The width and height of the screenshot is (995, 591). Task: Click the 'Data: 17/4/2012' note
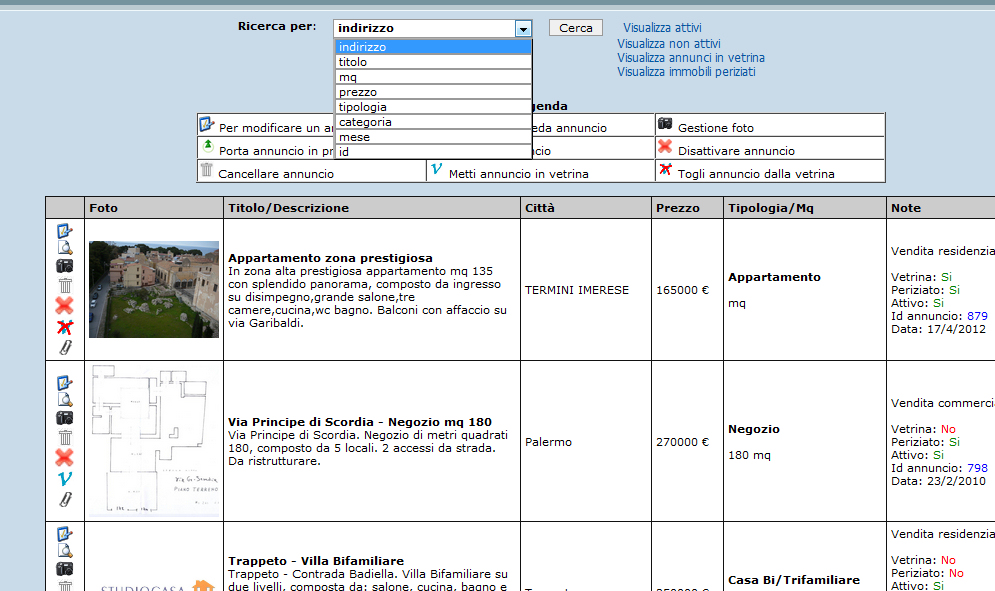pos(939,329)
